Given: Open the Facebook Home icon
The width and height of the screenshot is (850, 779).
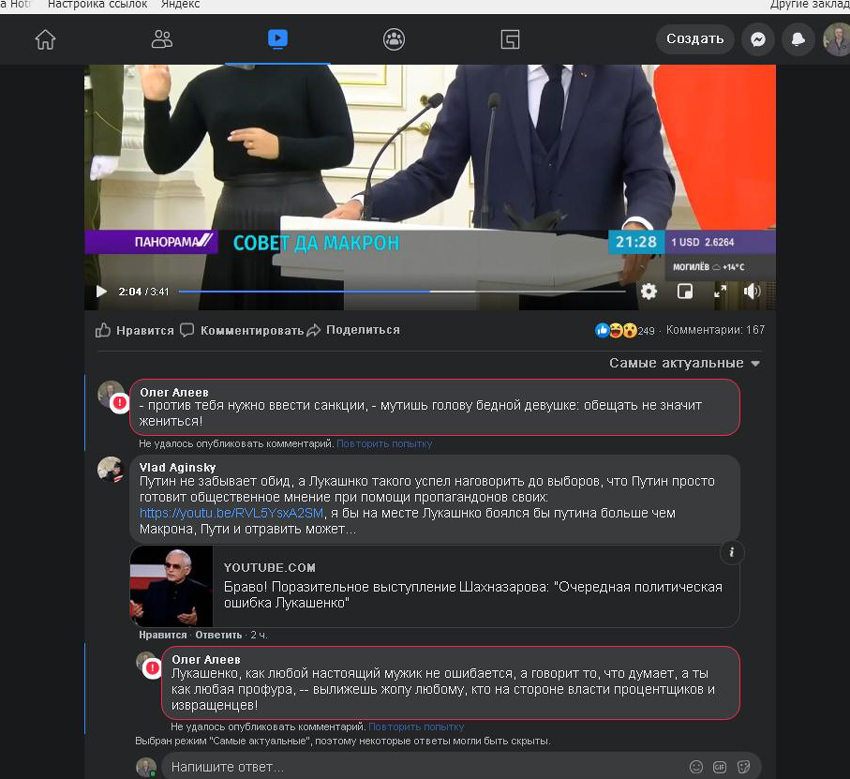Looking at the screenshot, I should (46, 40).
